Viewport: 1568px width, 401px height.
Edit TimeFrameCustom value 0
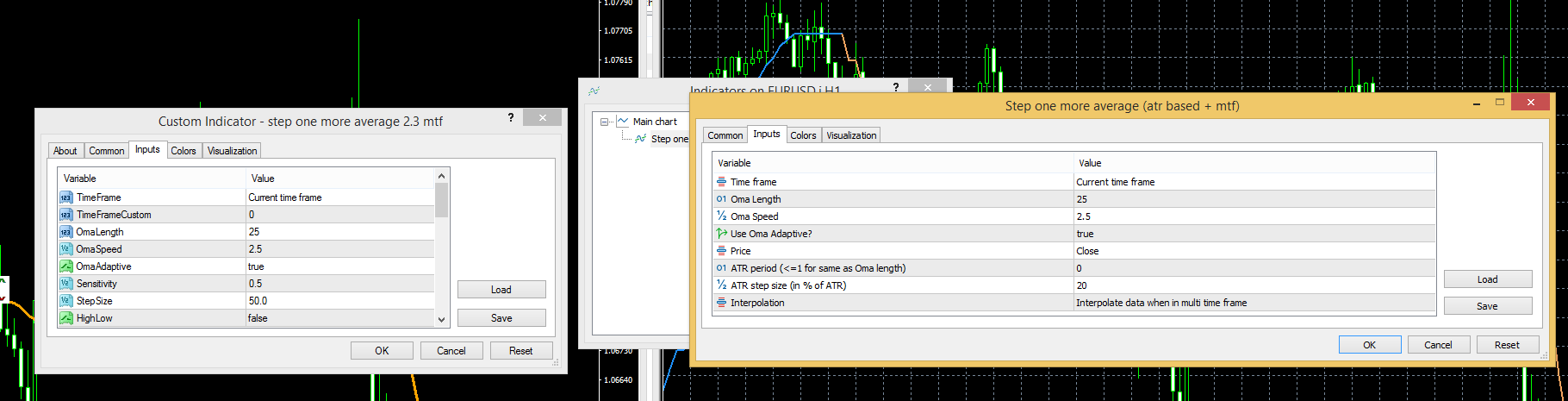pos(339,215)
